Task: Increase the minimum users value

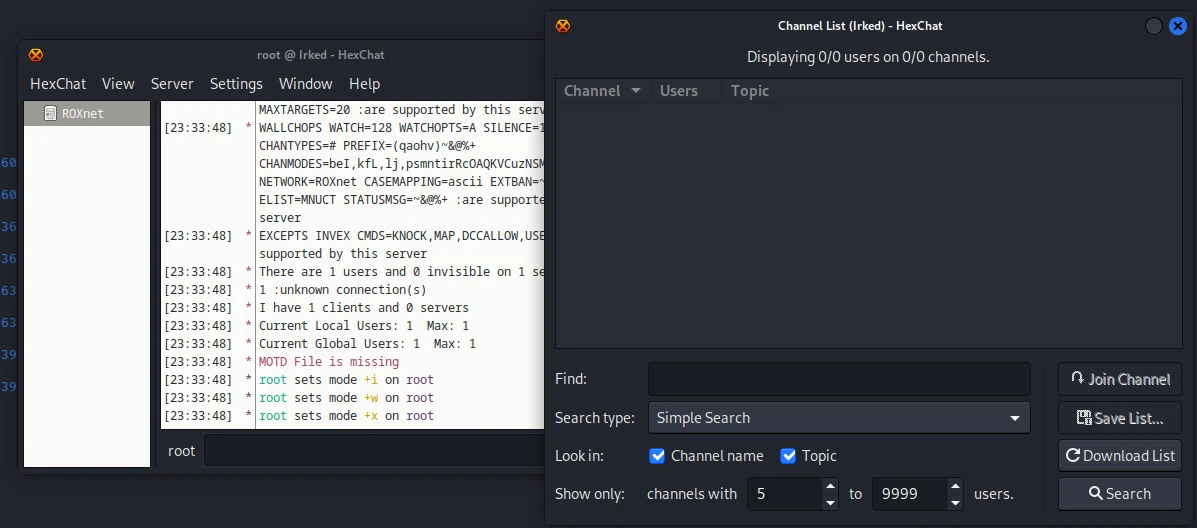Action: coord(830,485)
